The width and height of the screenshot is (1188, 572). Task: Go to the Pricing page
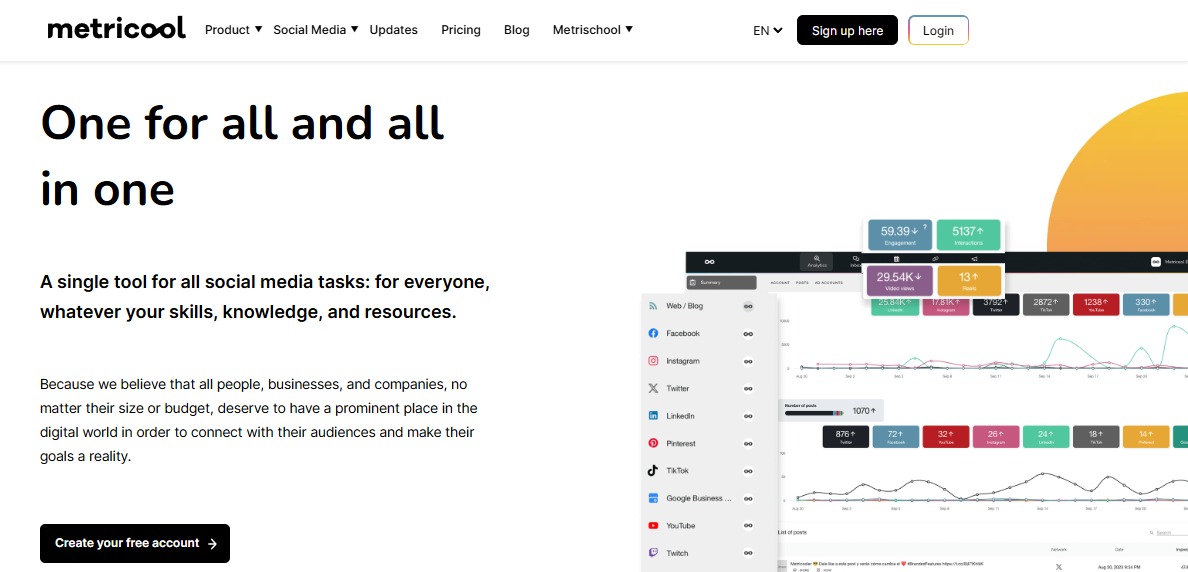coord(461,30)
